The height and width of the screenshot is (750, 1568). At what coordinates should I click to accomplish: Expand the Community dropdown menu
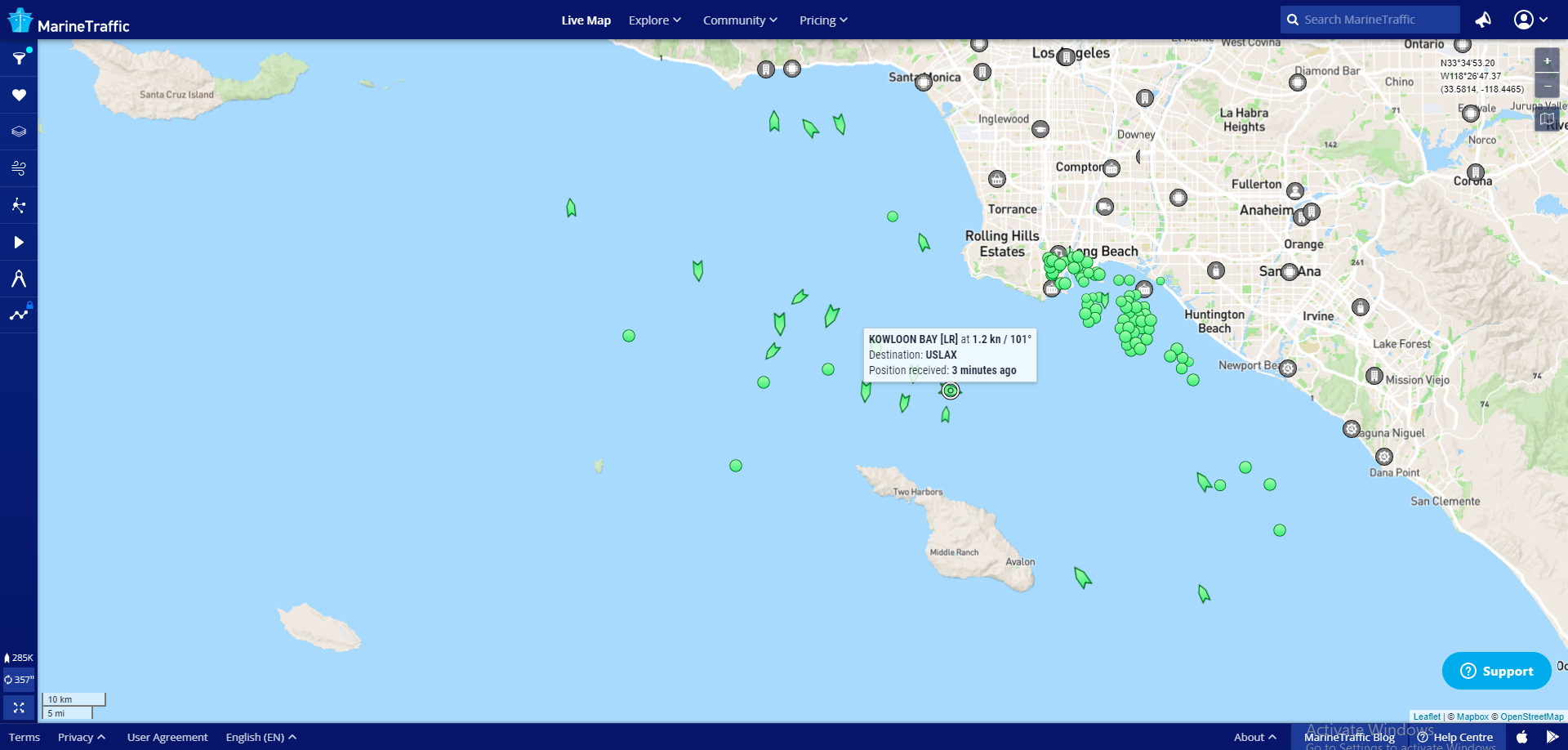pyautogui.click(x=739, y=20)
